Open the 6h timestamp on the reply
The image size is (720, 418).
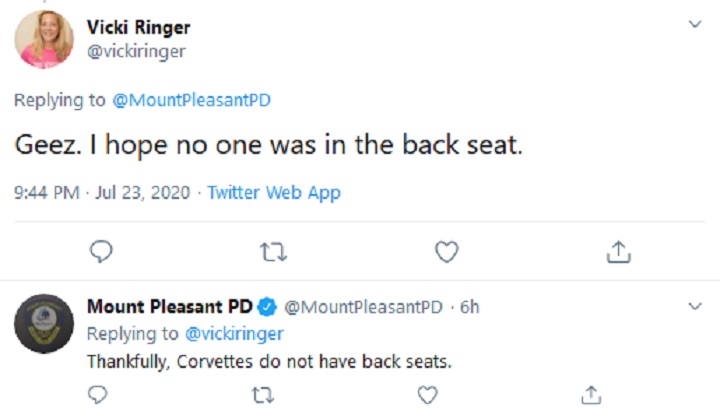tap(470, 307)
